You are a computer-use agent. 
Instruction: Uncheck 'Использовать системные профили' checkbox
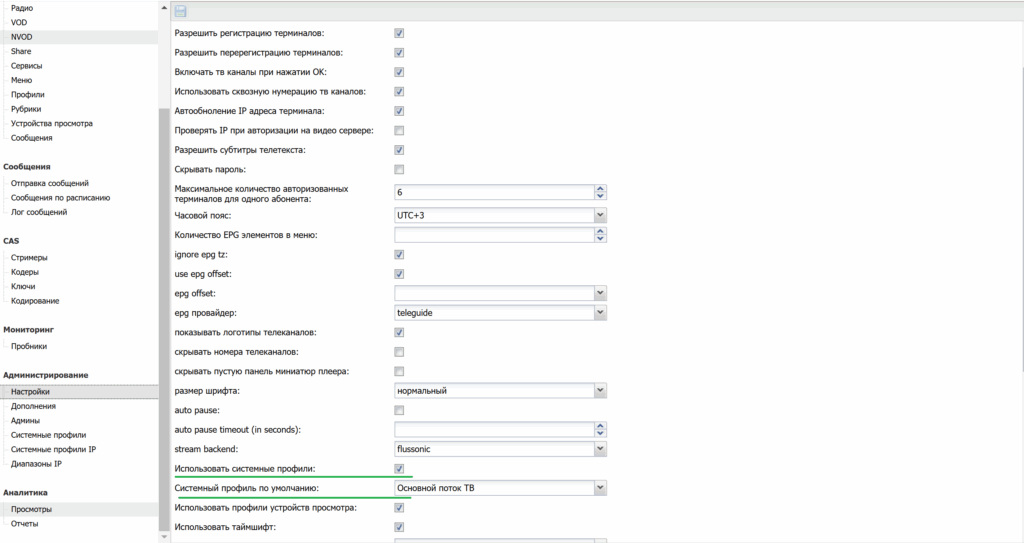(399, 468)
